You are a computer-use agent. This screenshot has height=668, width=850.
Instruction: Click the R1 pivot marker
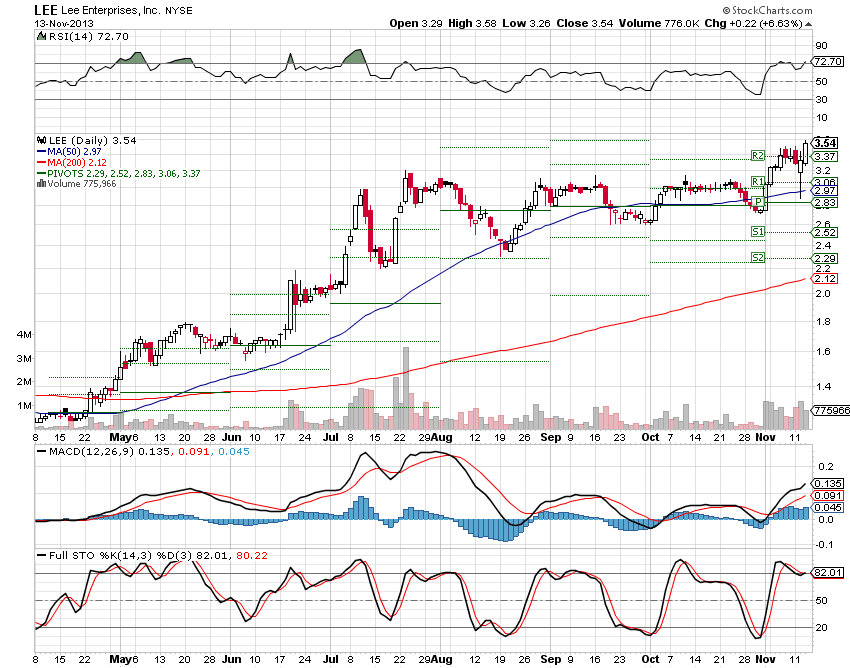click(x=757, y=181)
